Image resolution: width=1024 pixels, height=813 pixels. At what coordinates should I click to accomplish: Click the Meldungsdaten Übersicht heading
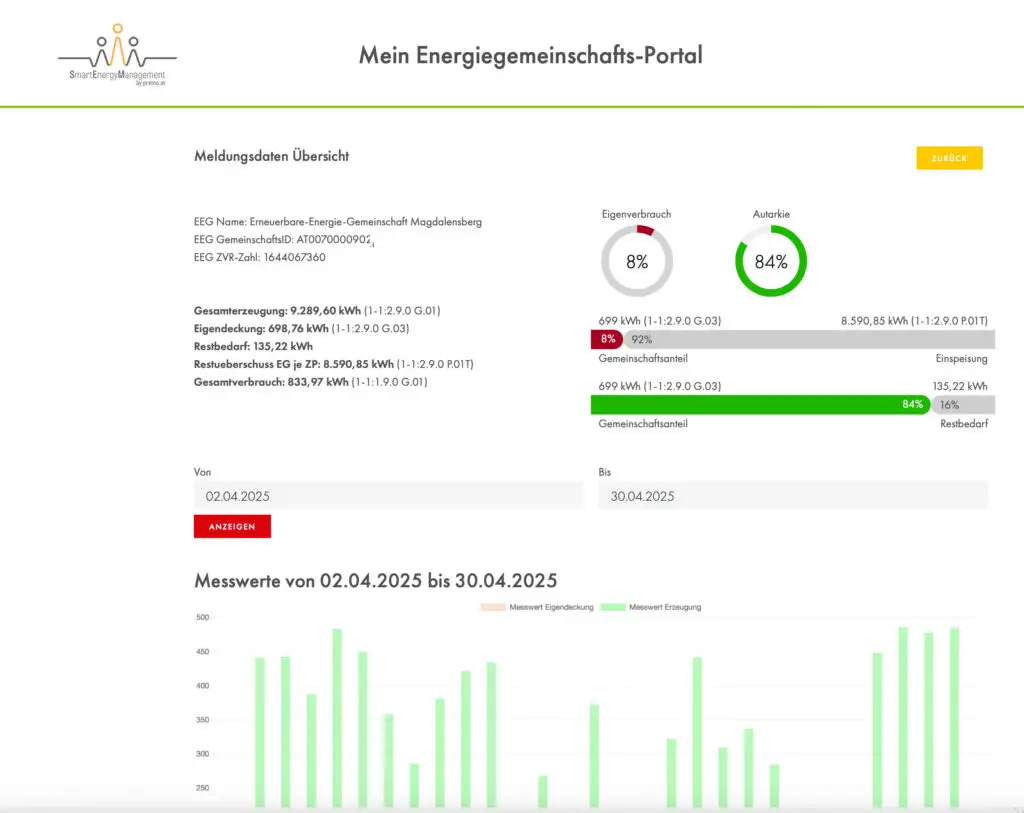[x=271, y=156]
